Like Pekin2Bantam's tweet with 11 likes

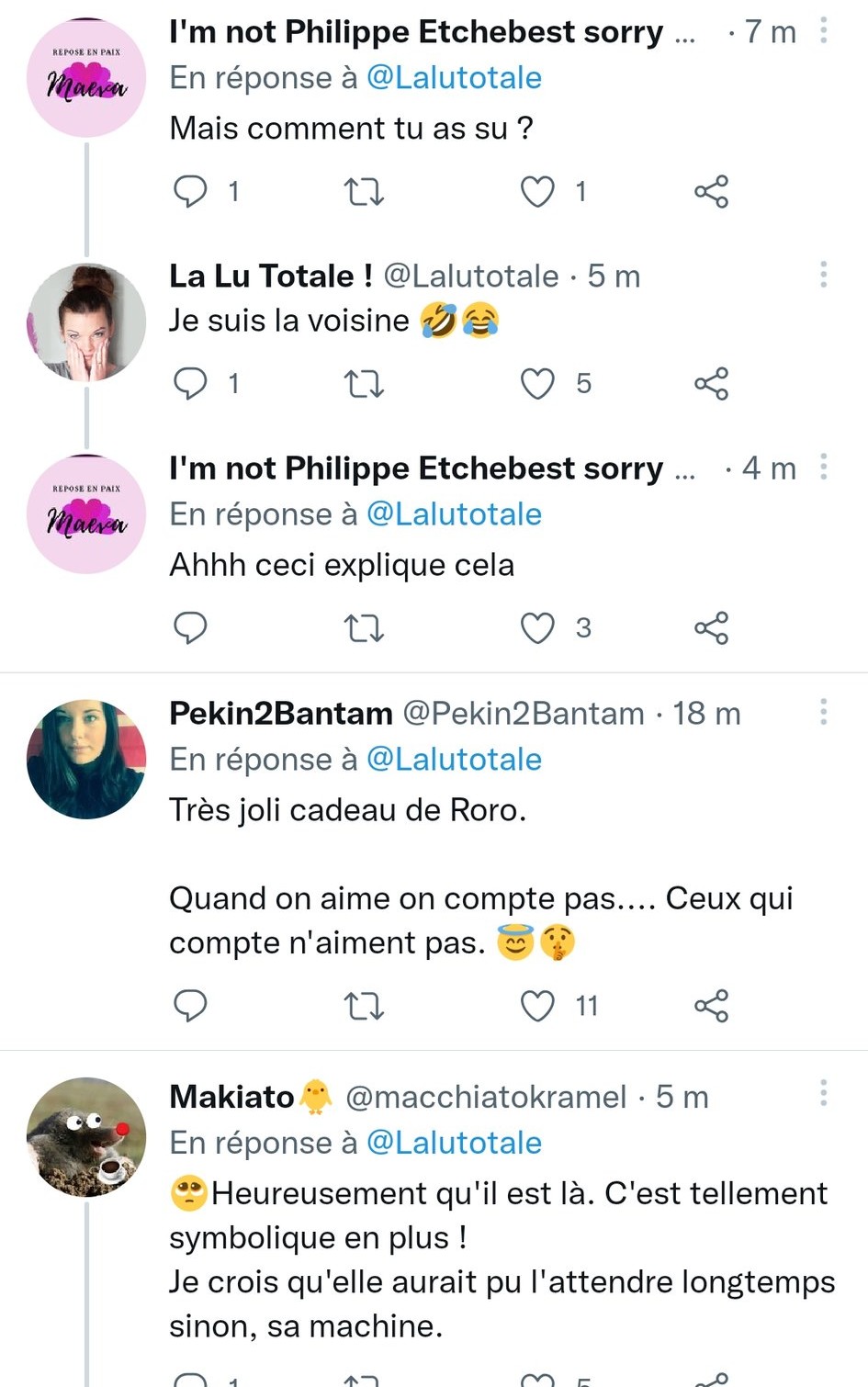(538, 1006)
